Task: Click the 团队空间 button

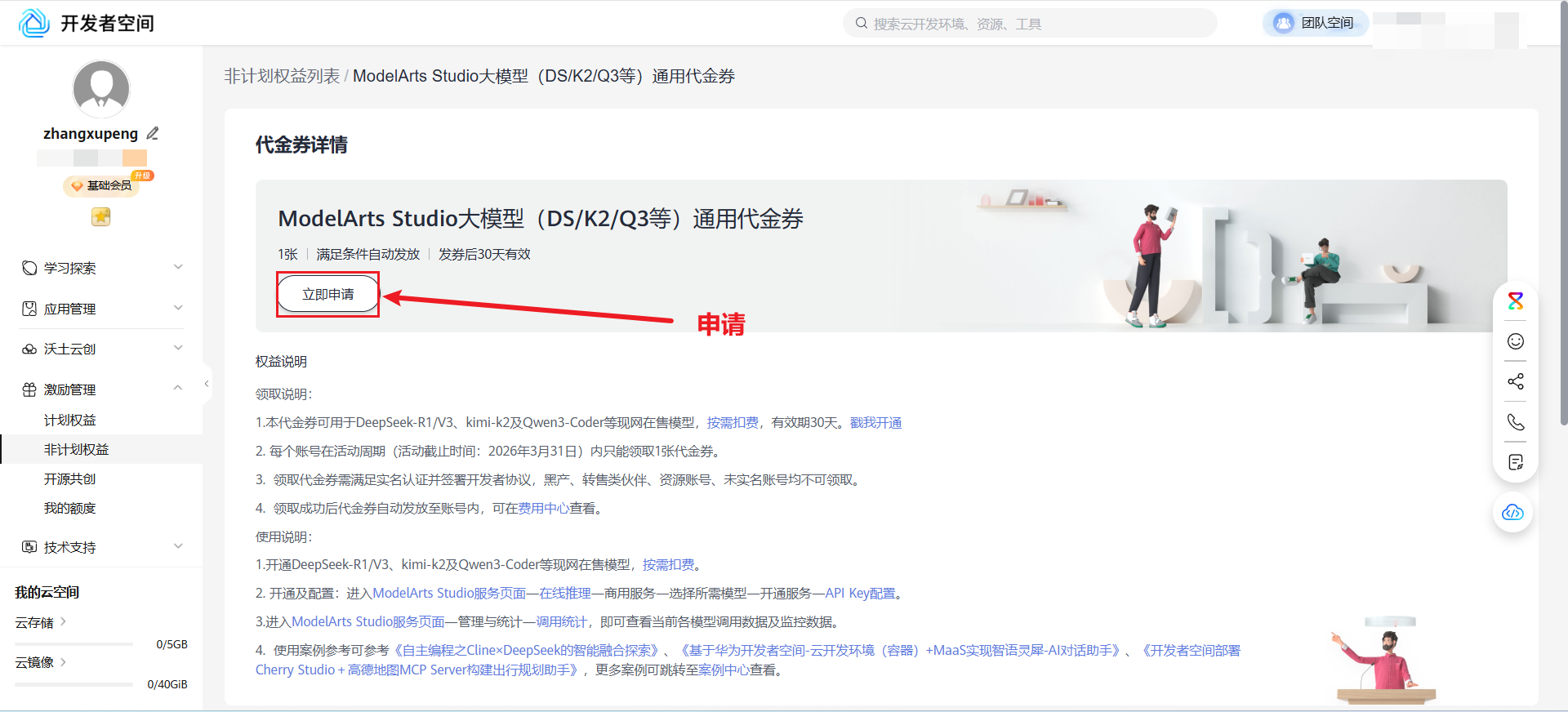Action: click(x=1316, y=23)
